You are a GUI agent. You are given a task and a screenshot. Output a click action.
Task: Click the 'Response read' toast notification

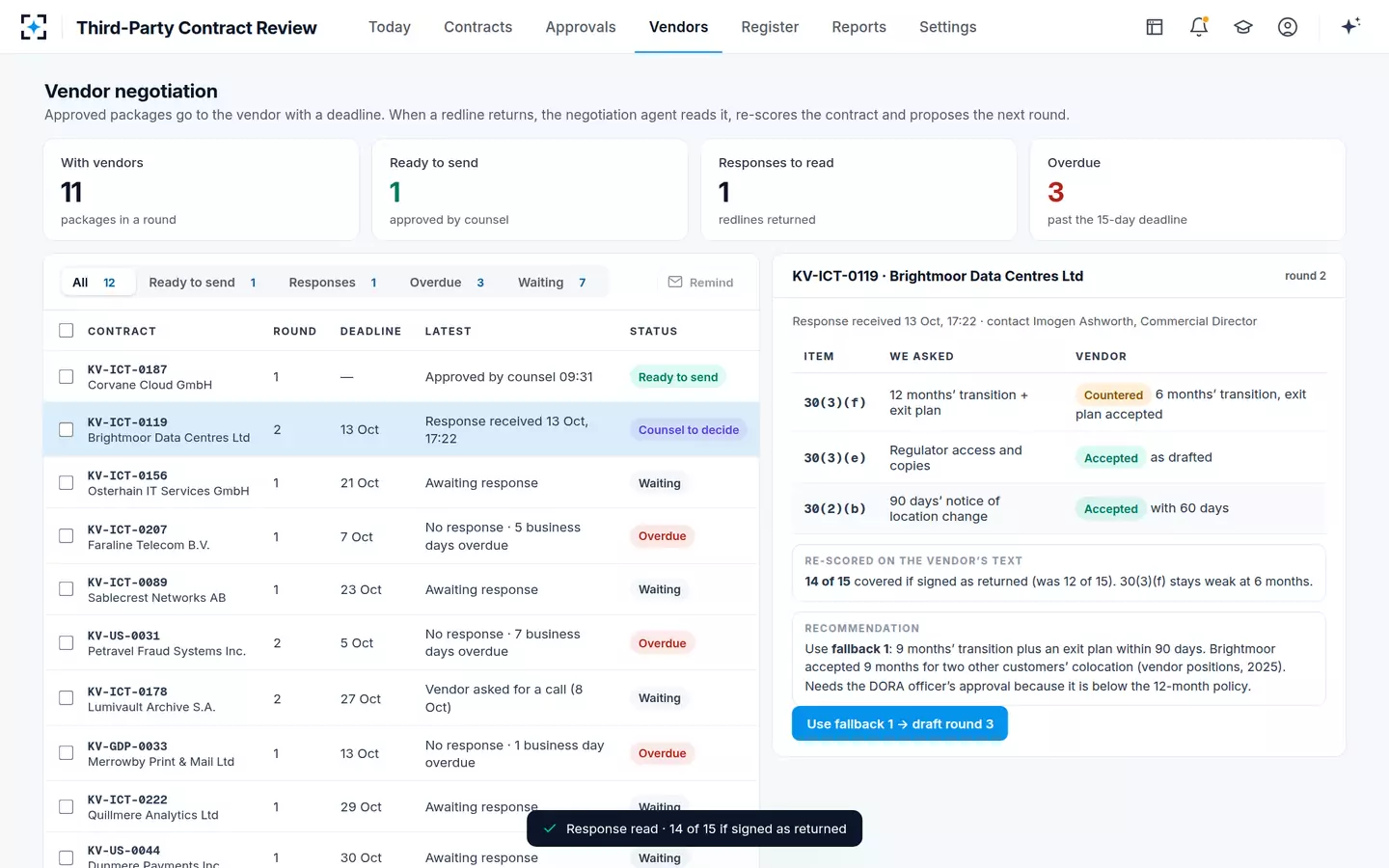[x=694, y=828]
